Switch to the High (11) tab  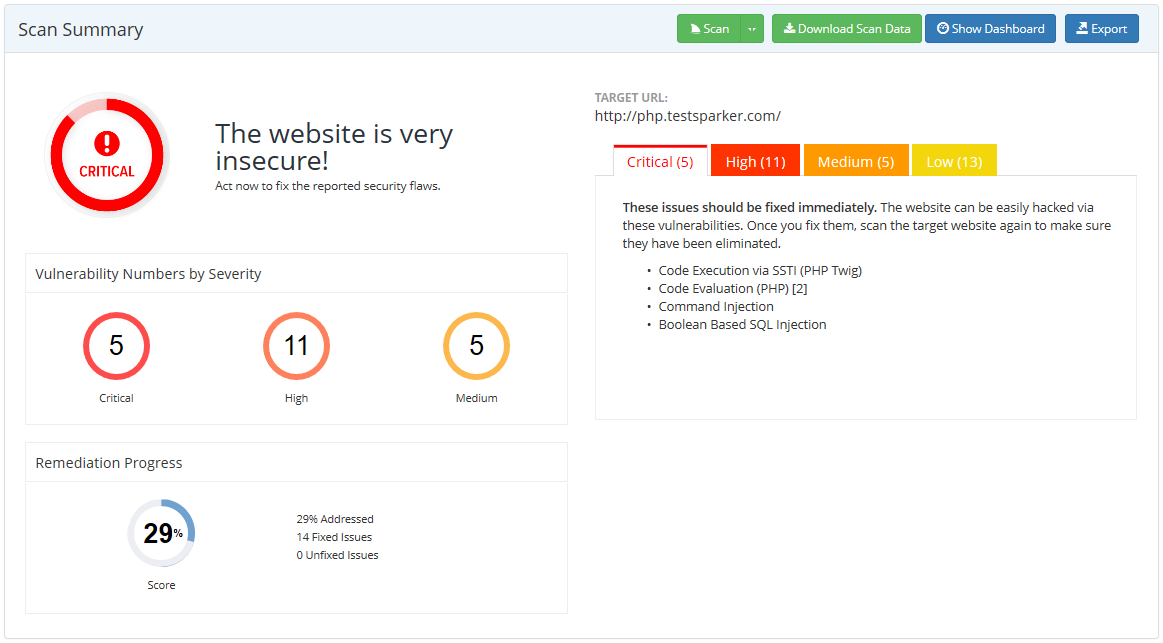click(755, 162)
